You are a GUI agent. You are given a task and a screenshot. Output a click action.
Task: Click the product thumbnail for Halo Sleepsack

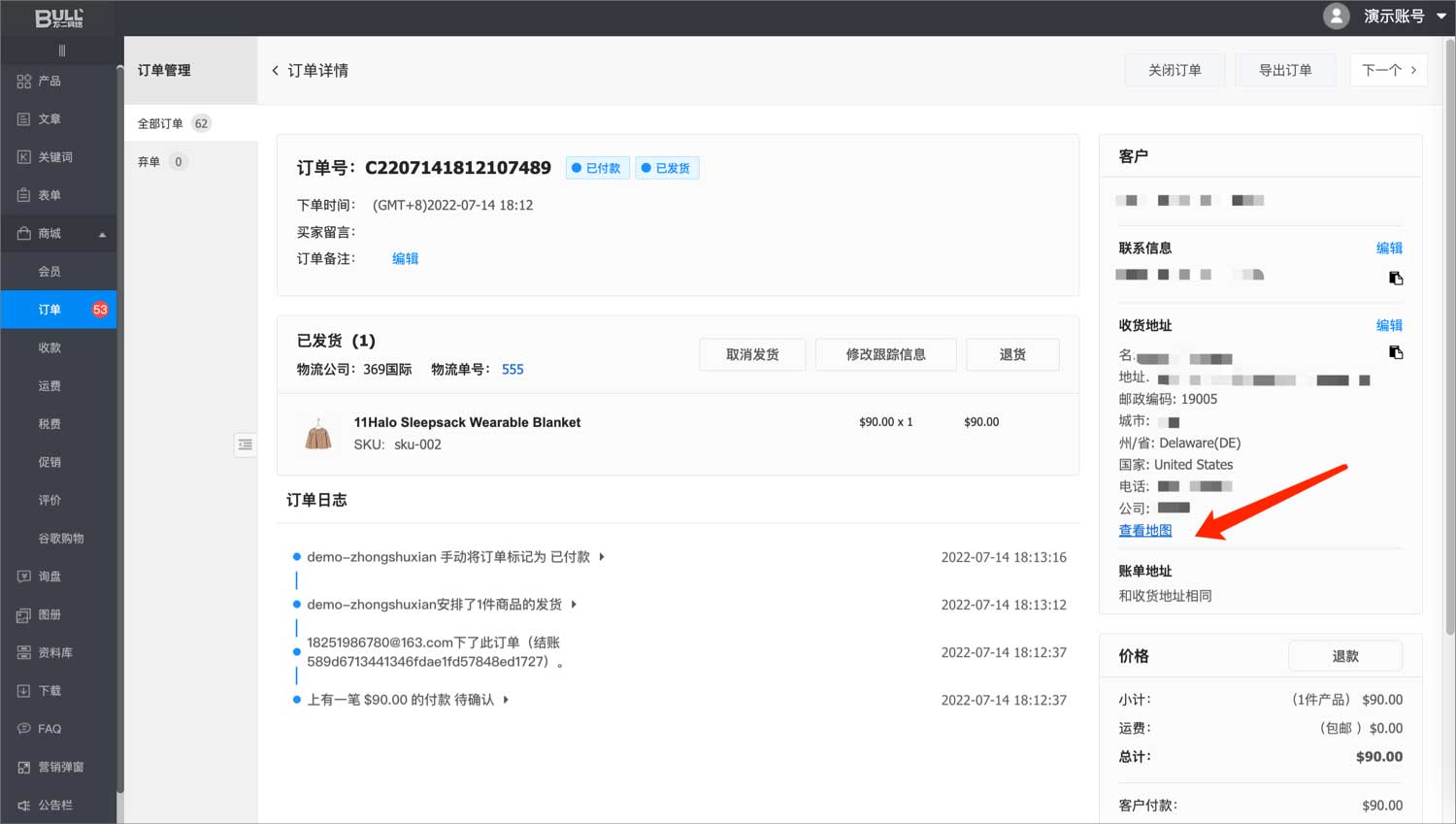pyautogui.click(x=318, y=434)
